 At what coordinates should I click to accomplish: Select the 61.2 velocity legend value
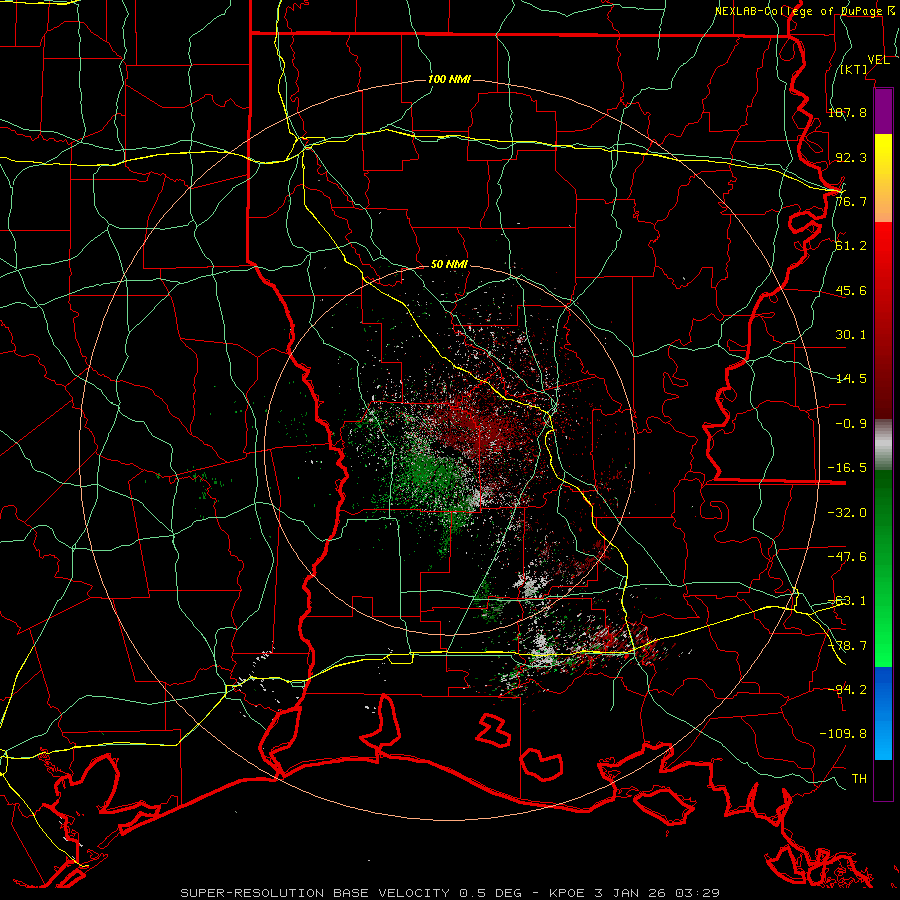click(x=851, y=246)
